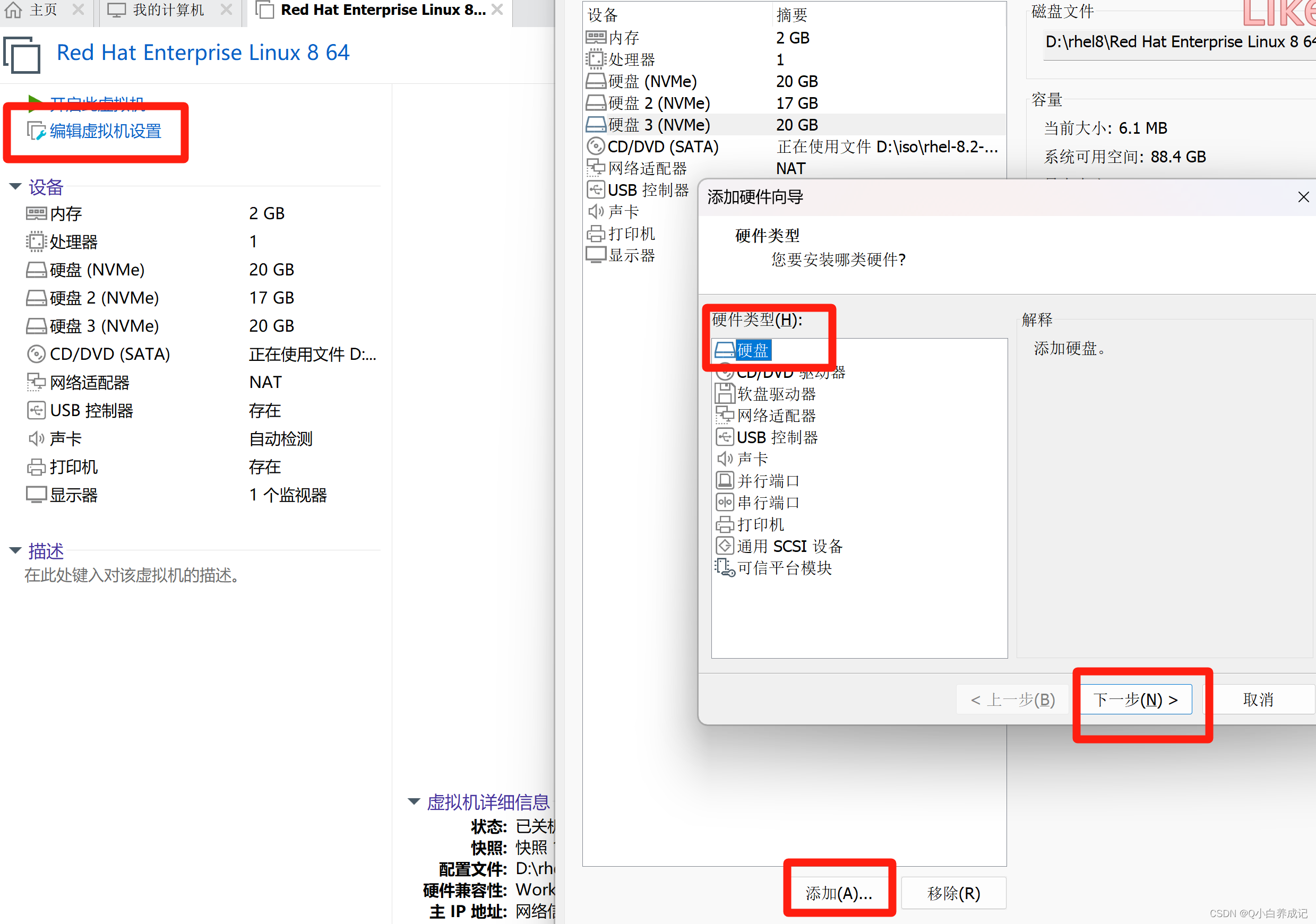The width and height of the screenshot is (1316, 924).
Task: Click the 1 个监视器 value beside 显示器
Action: point(288,495)
